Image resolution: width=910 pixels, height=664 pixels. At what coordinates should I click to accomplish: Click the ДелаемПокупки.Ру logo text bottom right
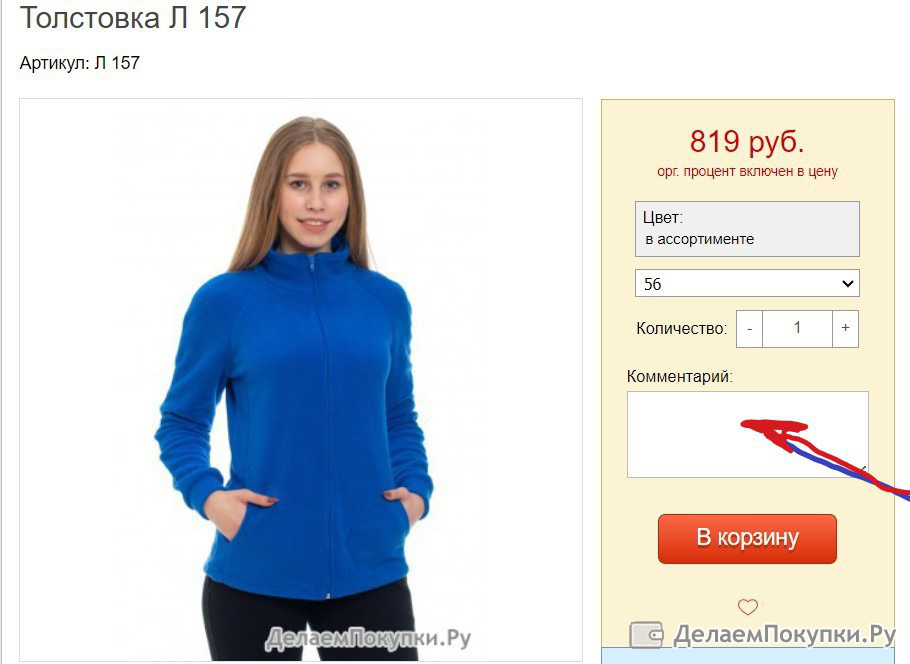pos(784,634)
